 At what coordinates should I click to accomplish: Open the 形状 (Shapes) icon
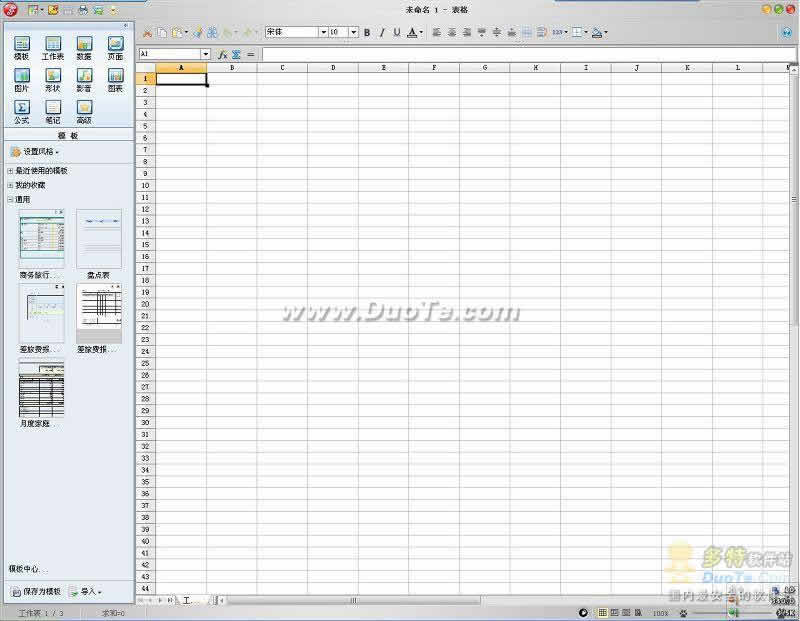coord(53,77)
